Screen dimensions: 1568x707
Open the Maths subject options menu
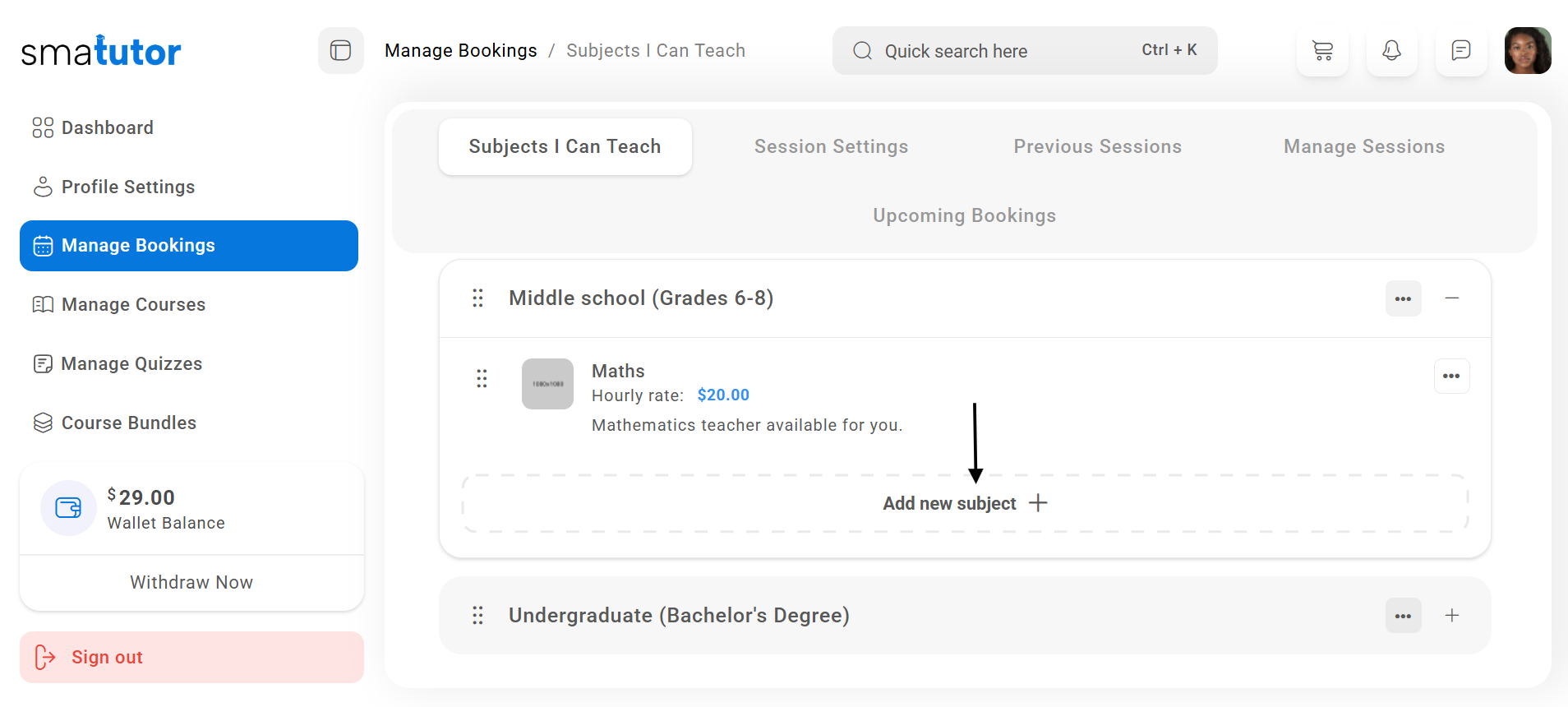1451,377
